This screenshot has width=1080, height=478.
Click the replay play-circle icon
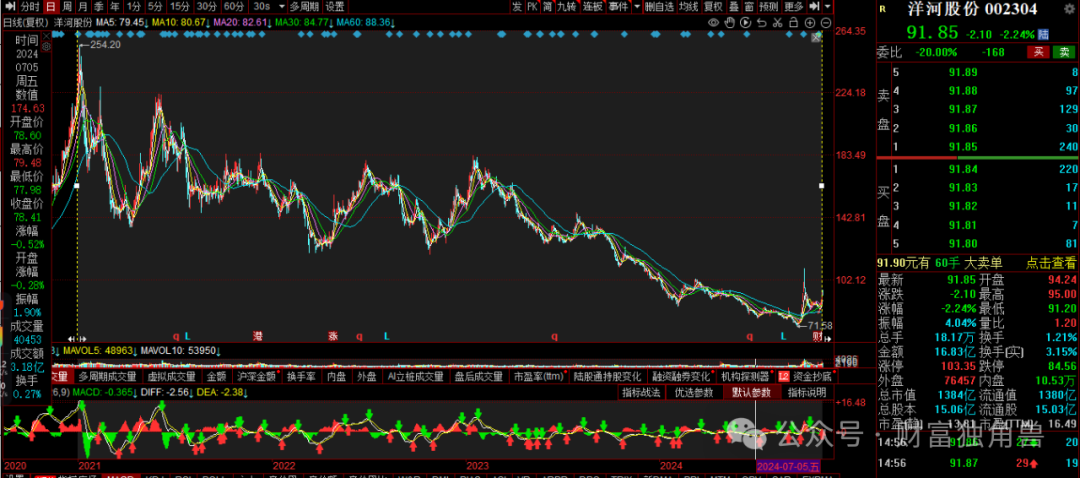pyautogui.click(x=746, y=22)
